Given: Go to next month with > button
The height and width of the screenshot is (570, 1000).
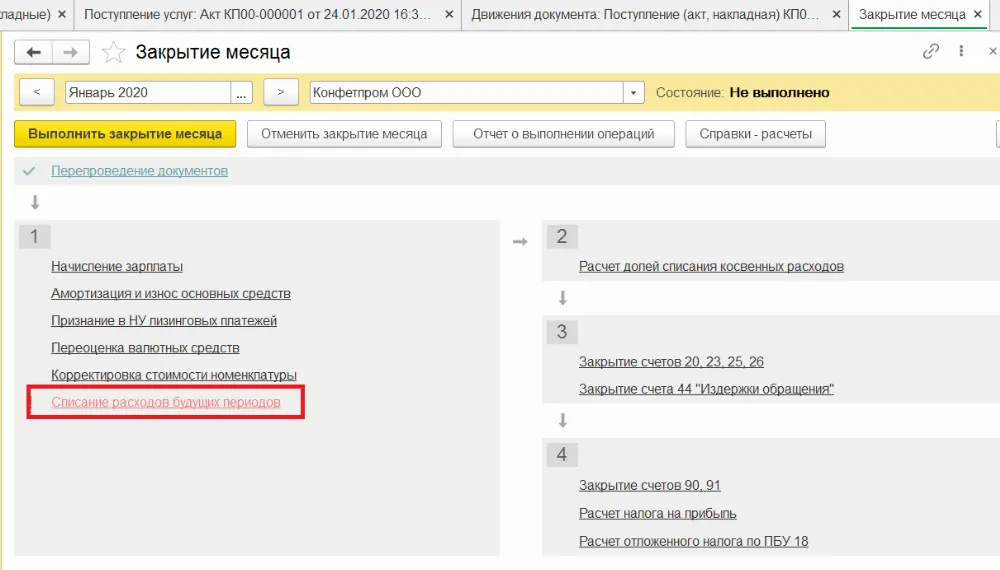Looking at the screenshot, I should pyautogui.click(x=281, y=92).
